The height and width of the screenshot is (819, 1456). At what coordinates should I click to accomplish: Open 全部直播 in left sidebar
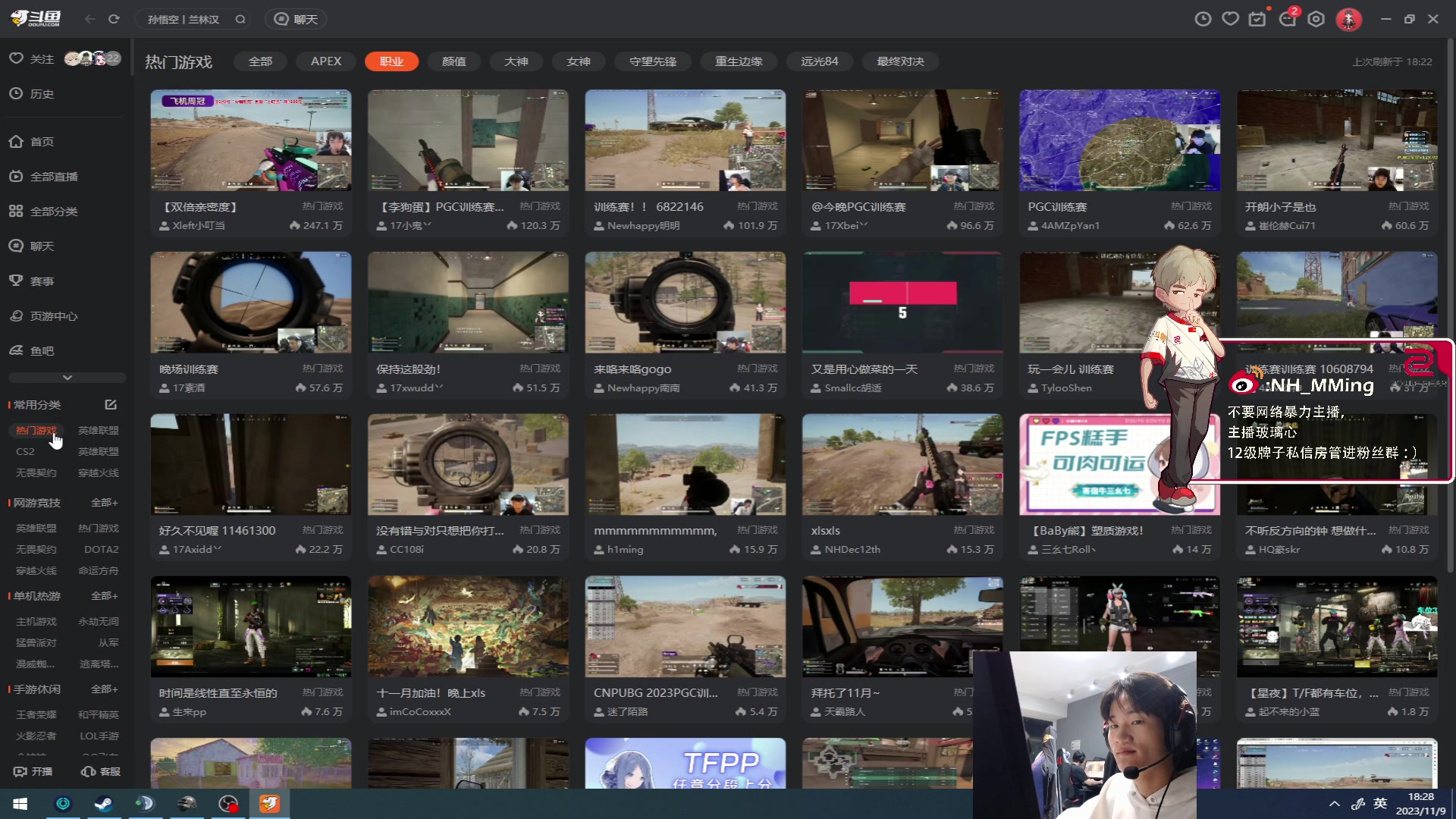click(53, 177)
